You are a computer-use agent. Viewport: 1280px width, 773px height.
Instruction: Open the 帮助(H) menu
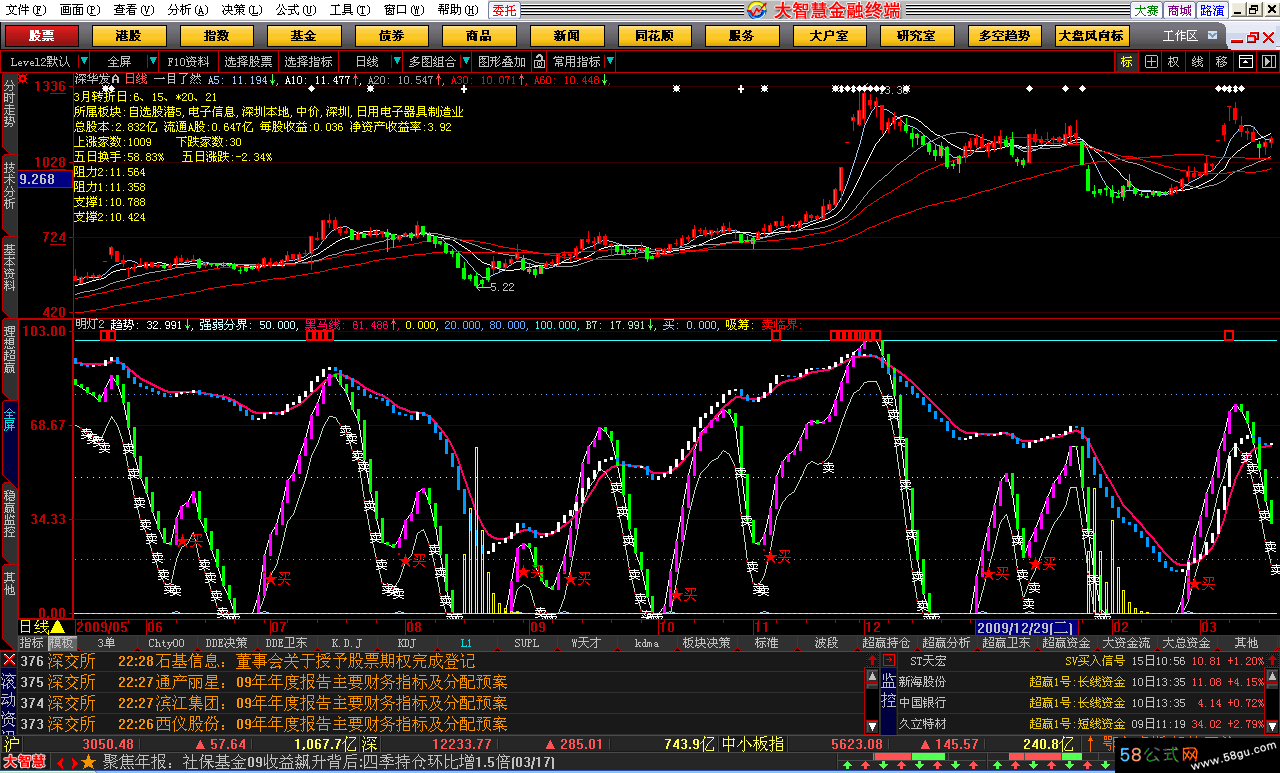457,10
